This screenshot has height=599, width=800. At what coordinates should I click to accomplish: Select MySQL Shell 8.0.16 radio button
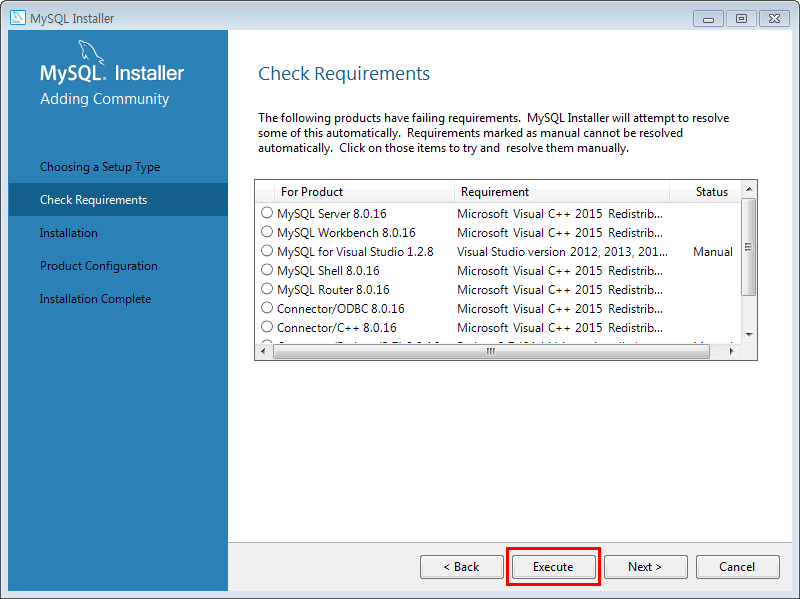point(267,270)
